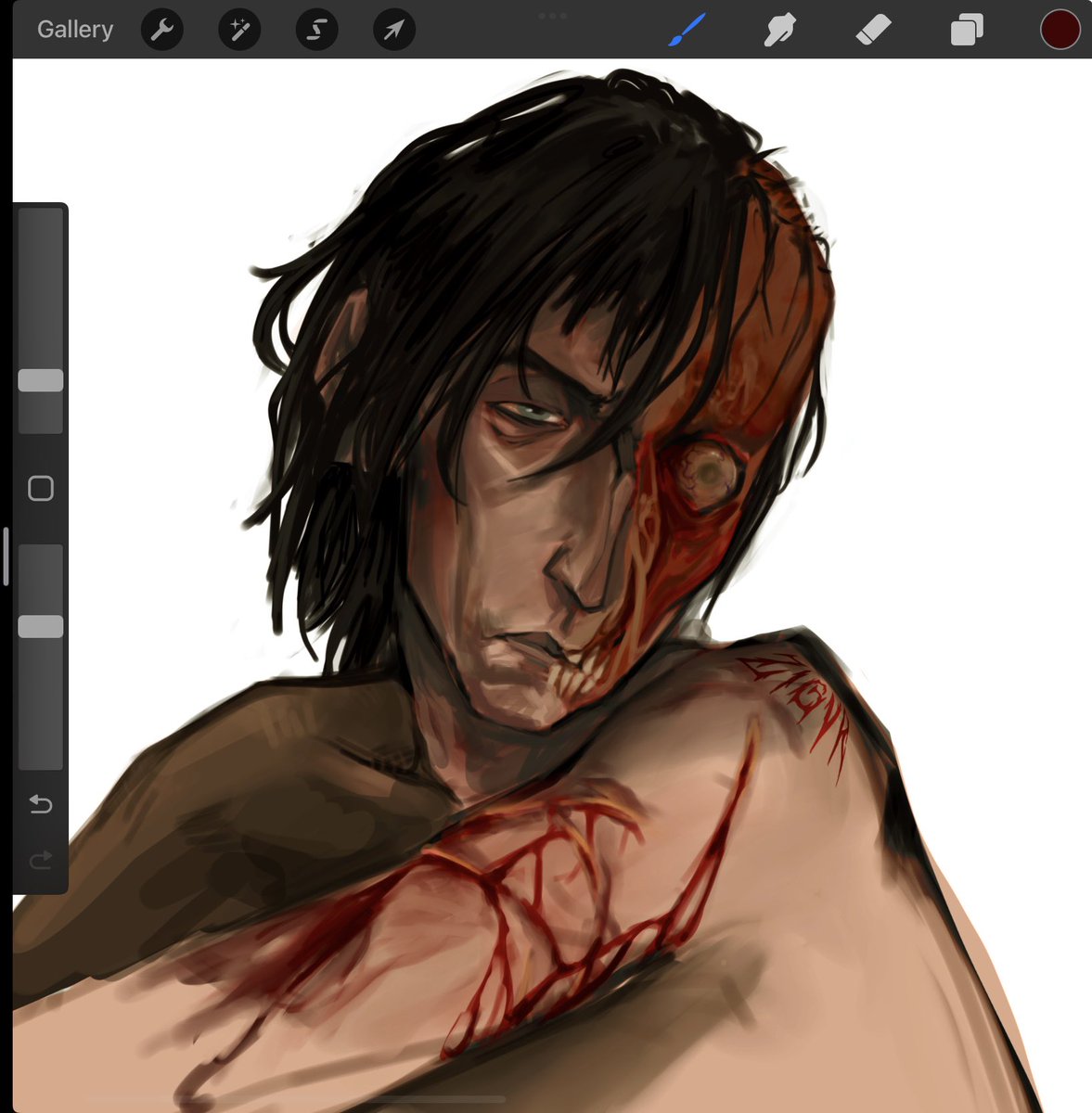The image size is (1092, 1113).
Task: Click the burned eye on the canvas
Action: point(709,471)
